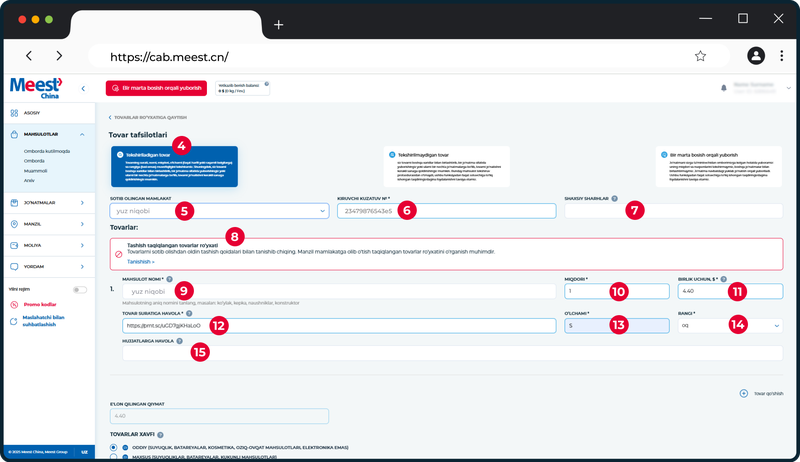Collapse the Mahsulotlar menu chevron

(x=82, y=134)
